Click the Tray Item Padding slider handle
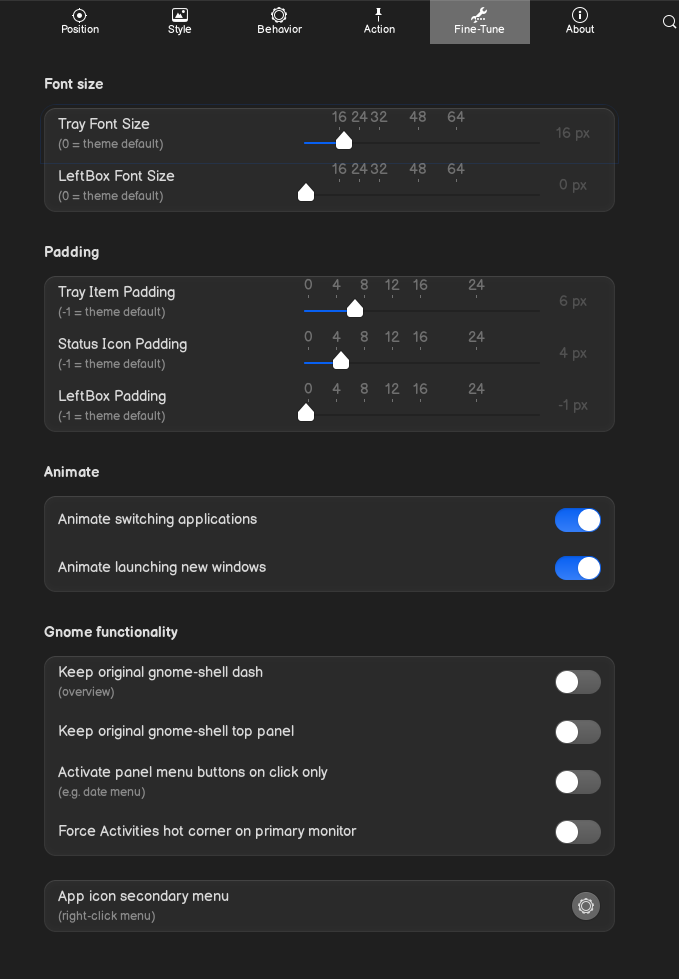The width and height of the screenshot is (679, 979). point(354,309)
